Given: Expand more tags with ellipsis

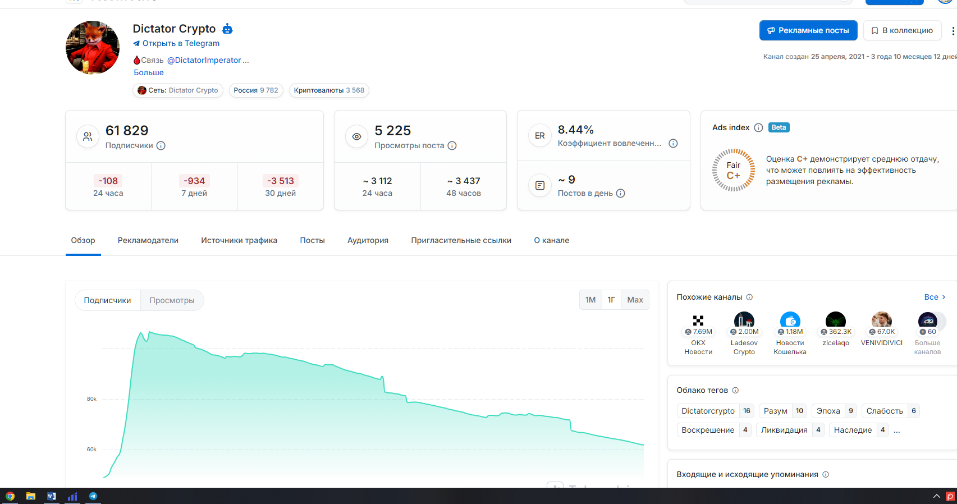Looking at the screenshot, I should tap(897, 431).
